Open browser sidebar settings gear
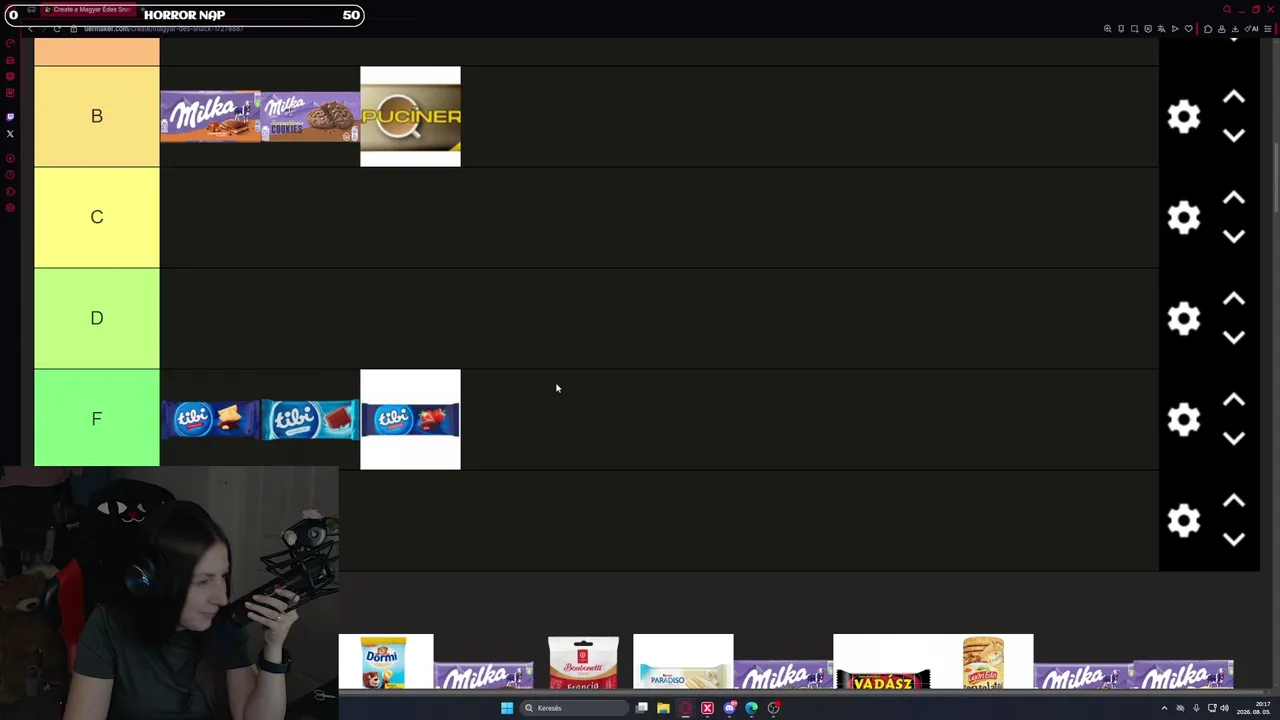Image resolution: width=1280 pixels, height=720 pixels. click(10, 208)
